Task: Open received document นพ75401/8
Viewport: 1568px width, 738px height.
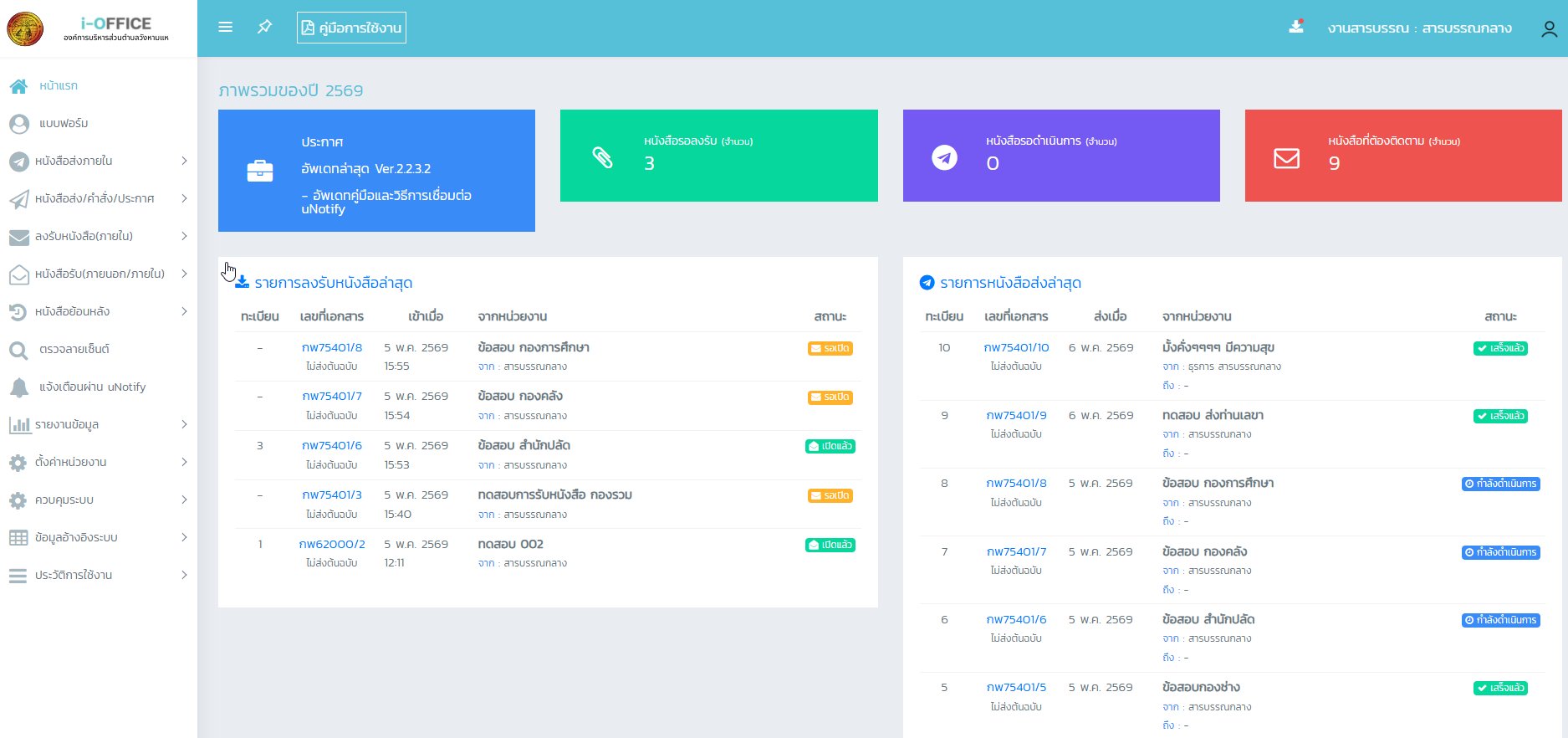Action: click(332, 347)
